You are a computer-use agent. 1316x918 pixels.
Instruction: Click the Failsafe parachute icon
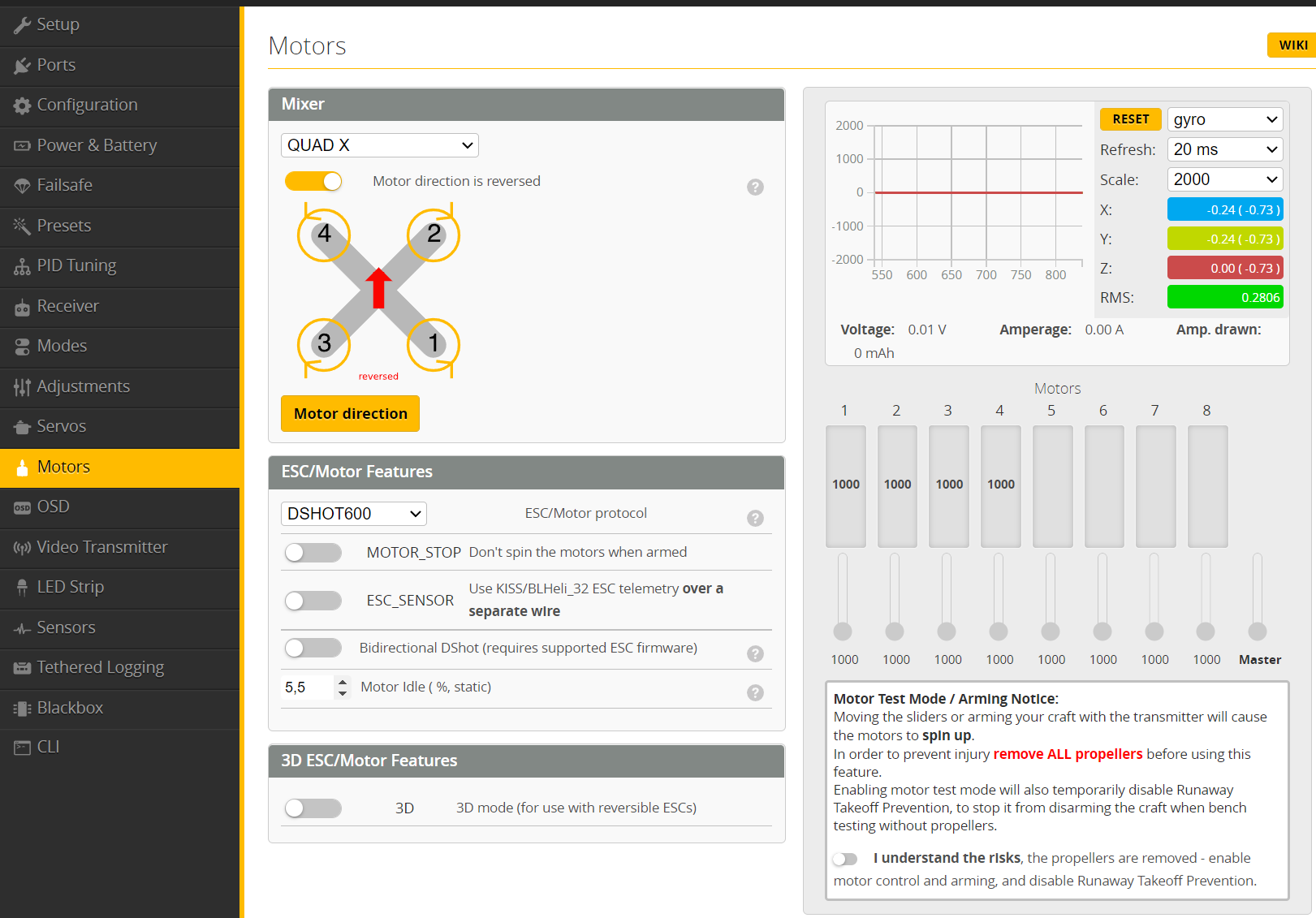pyautogui.click(x=22, y=186)
